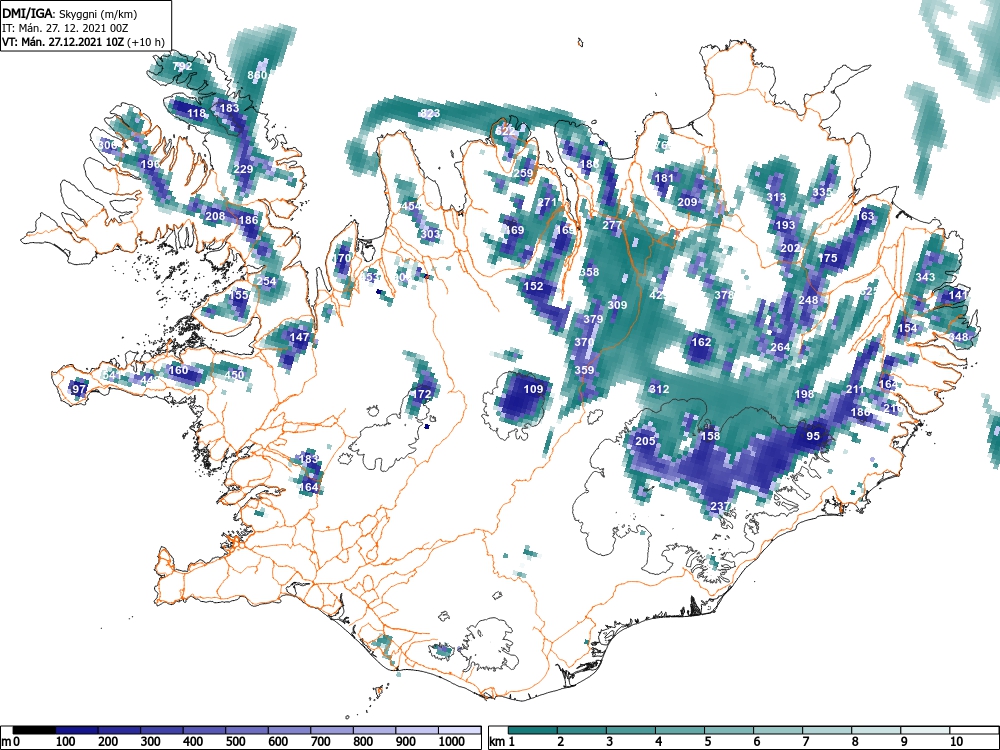This screenshot has width=1000, height=750.
Task: Click the visibility value 202
Action: 790,247
